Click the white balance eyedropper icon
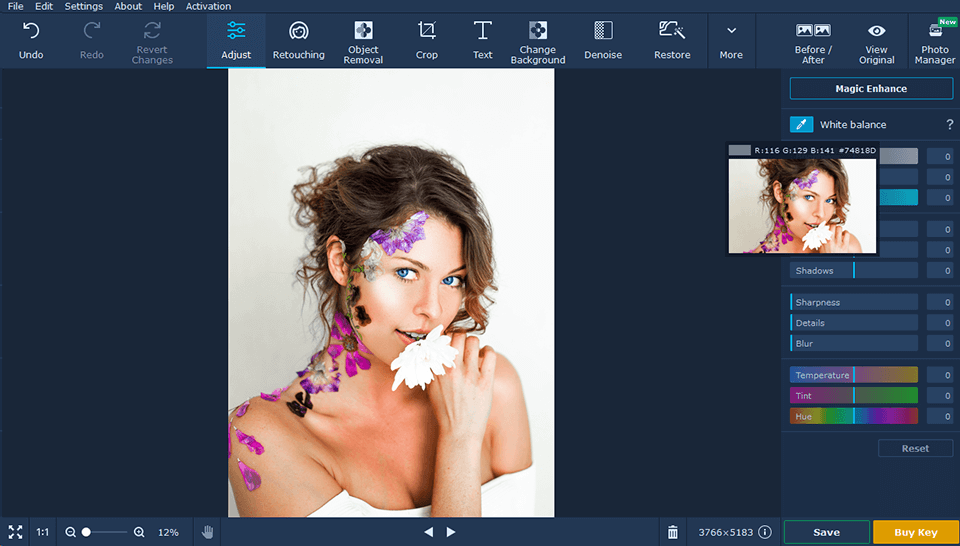Image resolution: width=960 pixels, height=546 pixels. (801, 125)
